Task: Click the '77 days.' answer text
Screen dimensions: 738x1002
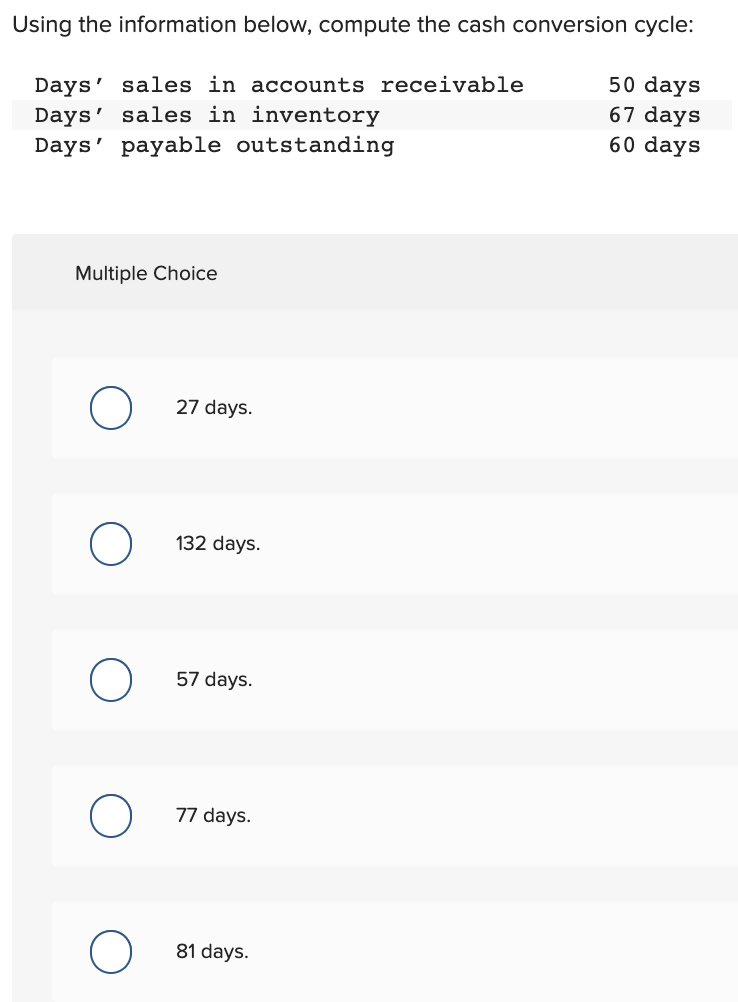Action: point(213,816)
